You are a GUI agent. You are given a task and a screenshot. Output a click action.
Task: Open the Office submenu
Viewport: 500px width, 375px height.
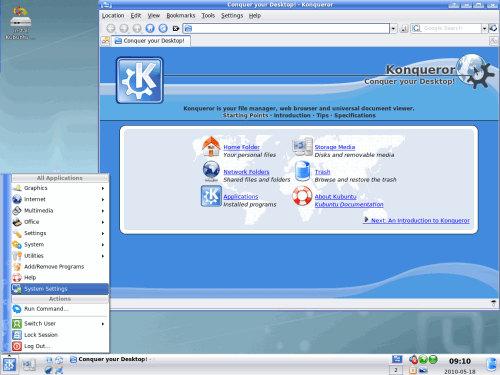point(60,222)
